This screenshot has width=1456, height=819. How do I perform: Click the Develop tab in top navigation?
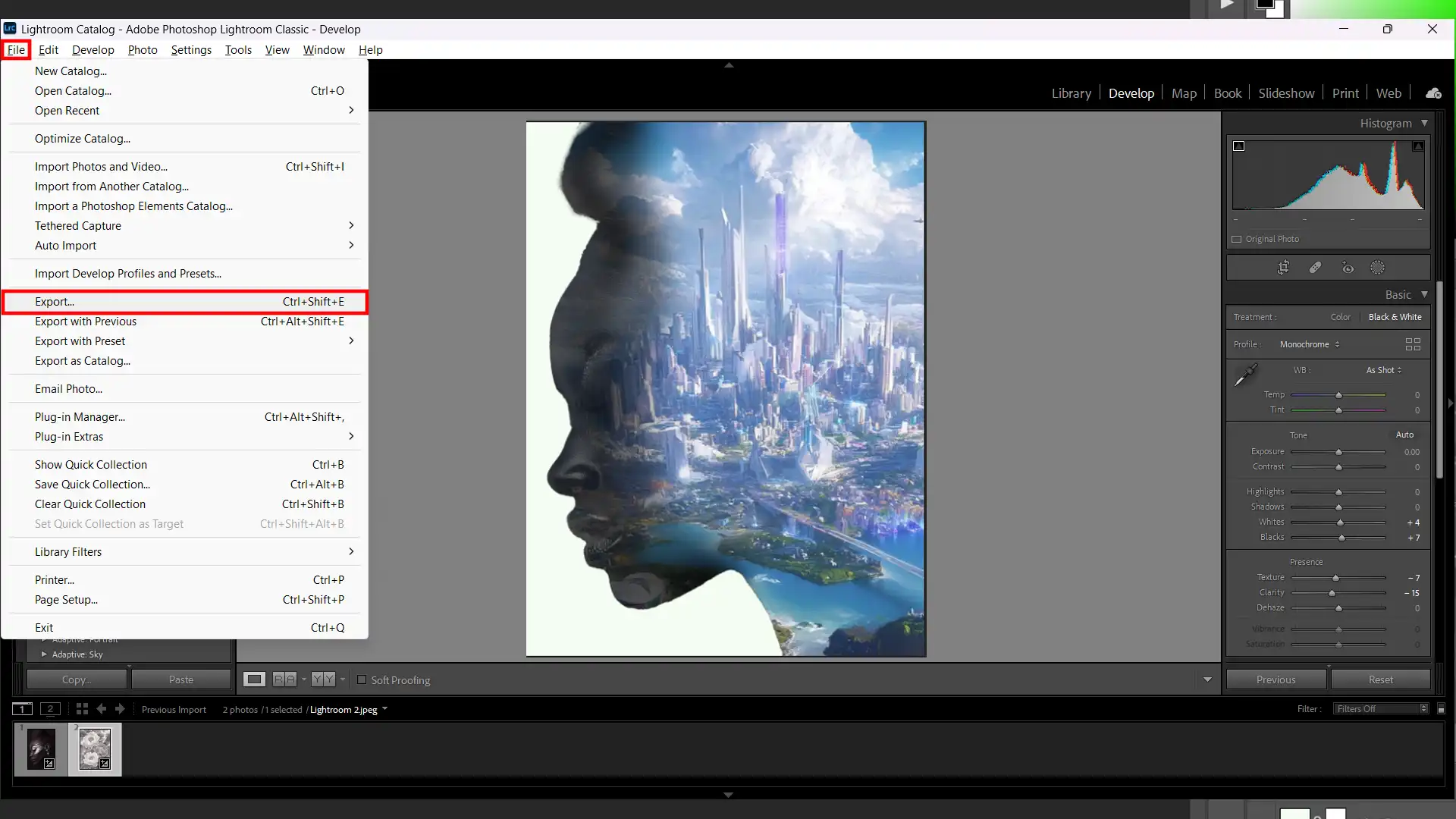tap(1131, 92)
